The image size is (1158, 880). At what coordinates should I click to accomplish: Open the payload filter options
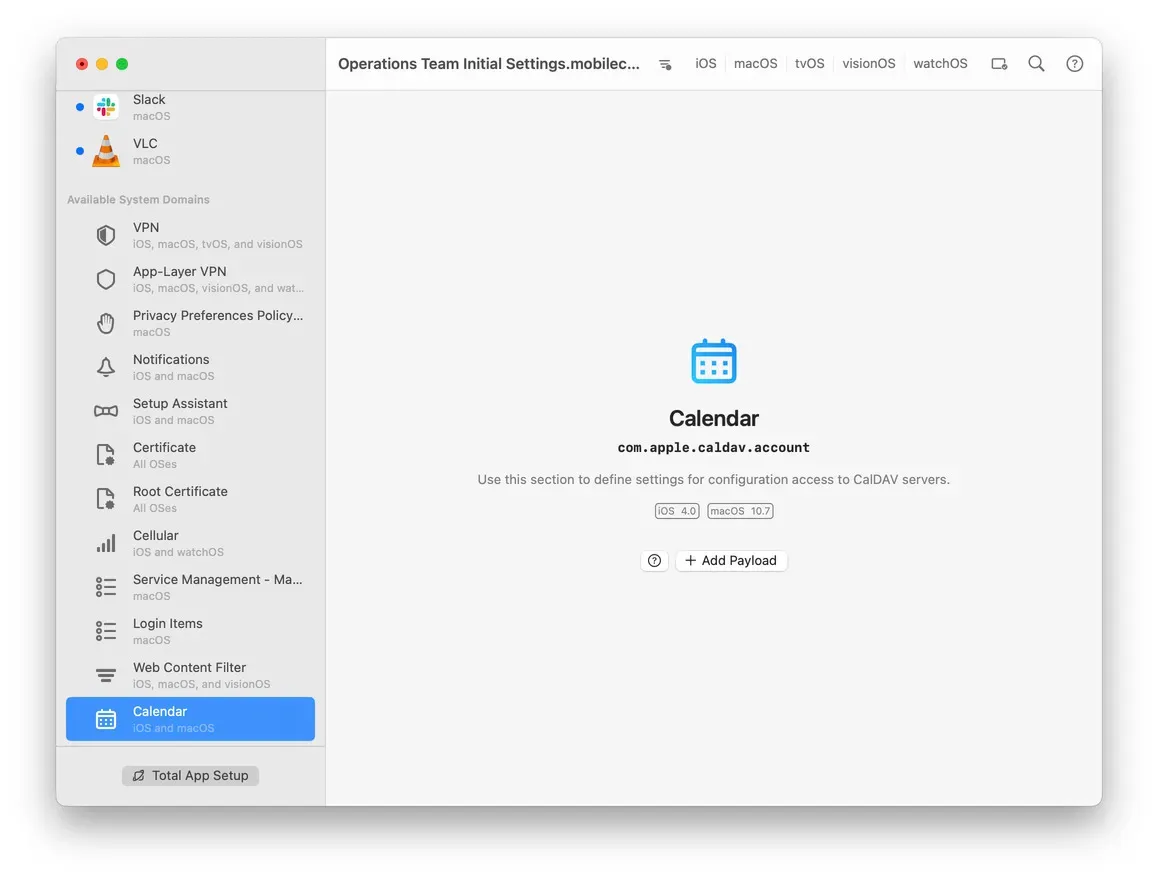pyautogui.click(x=665, y=63)
